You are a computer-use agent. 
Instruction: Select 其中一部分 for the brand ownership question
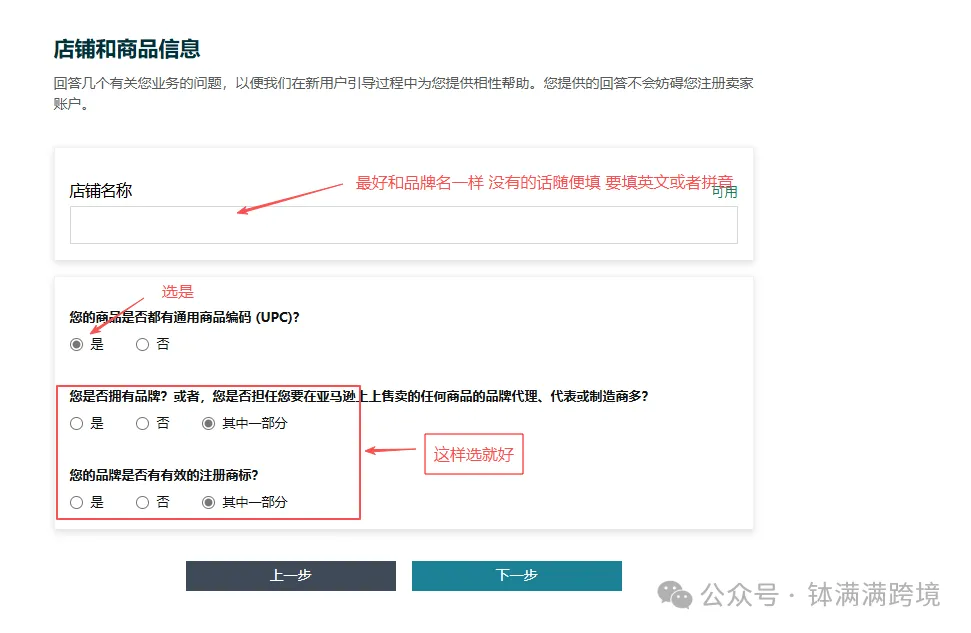point(207,423)
